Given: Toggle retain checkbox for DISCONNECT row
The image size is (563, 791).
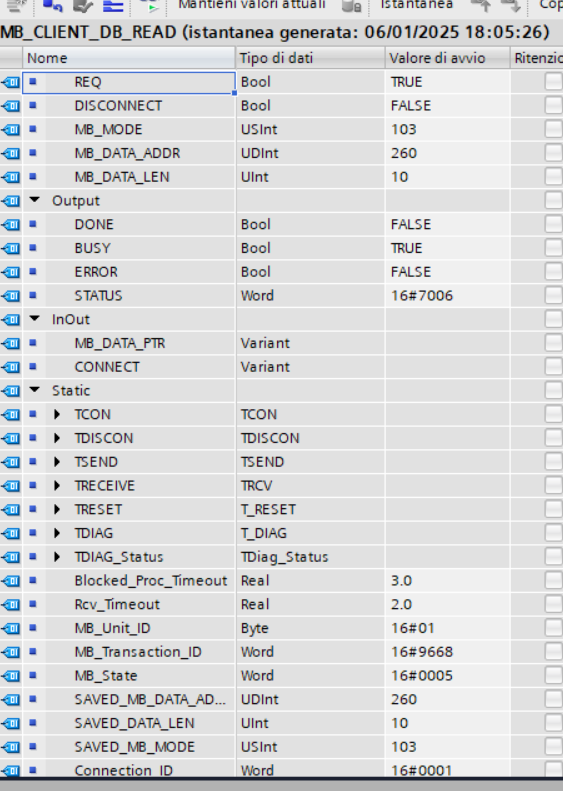Looking at the screenshot, I should click(553, 105).
